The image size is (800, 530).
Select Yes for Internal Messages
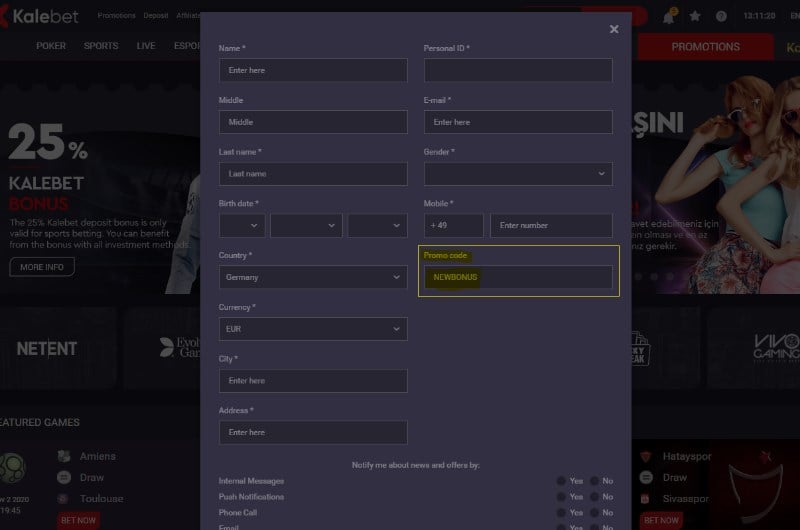[562, 481]
